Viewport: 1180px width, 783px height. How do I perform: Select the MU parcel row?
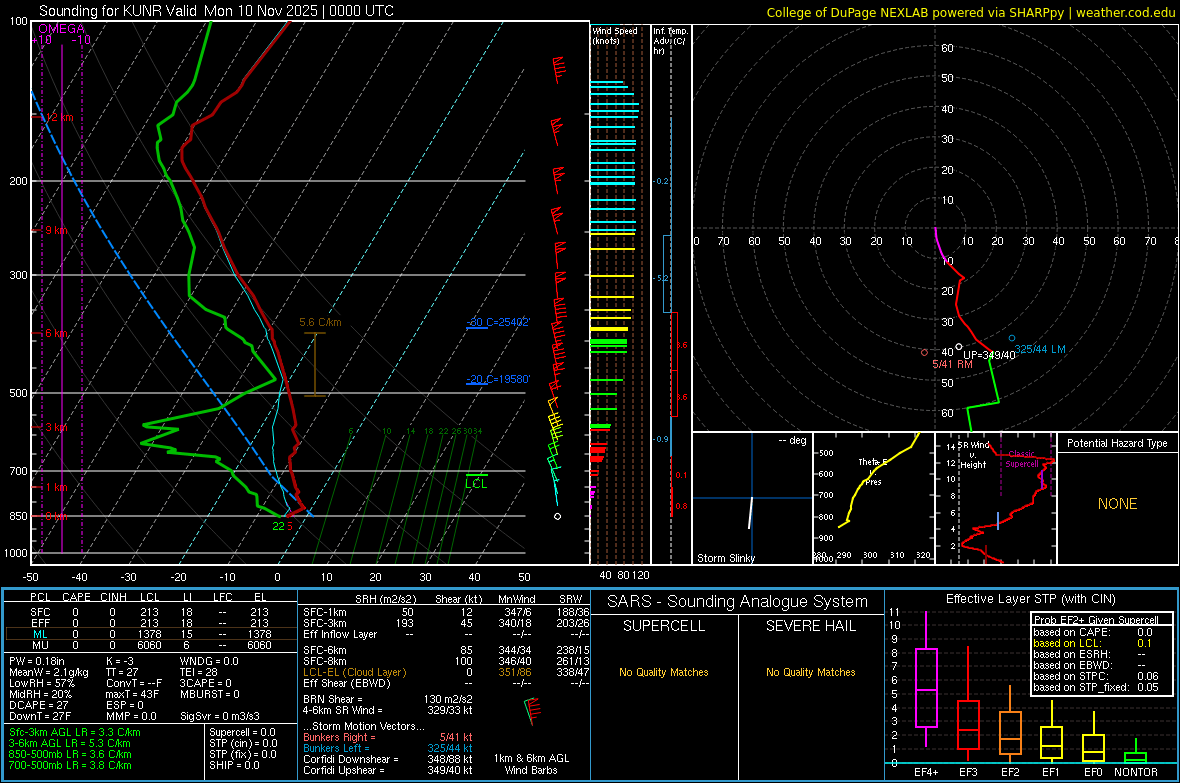pos(151,645)
